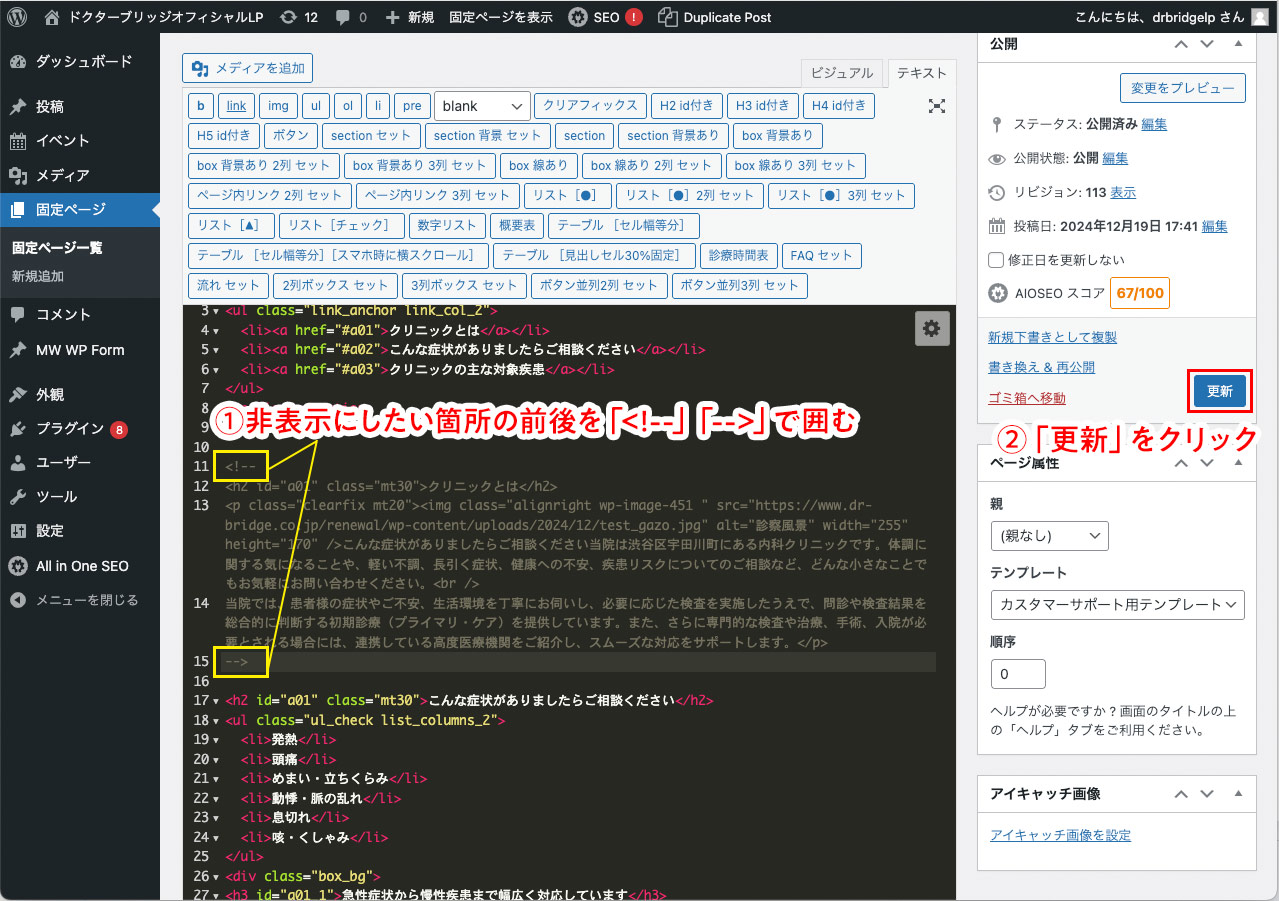The image size is (1279, 901).
Task: Click 変更をプレビュー button
Action: (1183, 88)
